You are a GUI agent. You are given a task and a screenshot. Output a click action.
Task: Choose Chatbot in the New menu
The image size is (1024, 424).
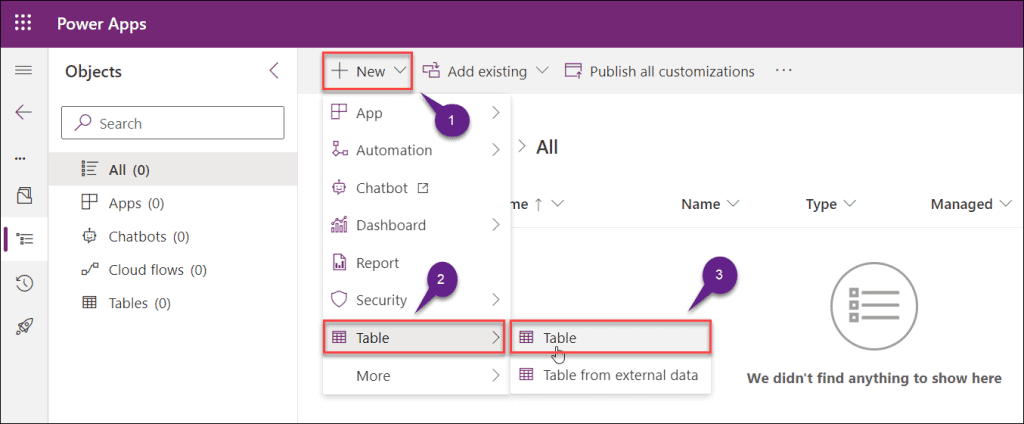[x=416, y=188]
